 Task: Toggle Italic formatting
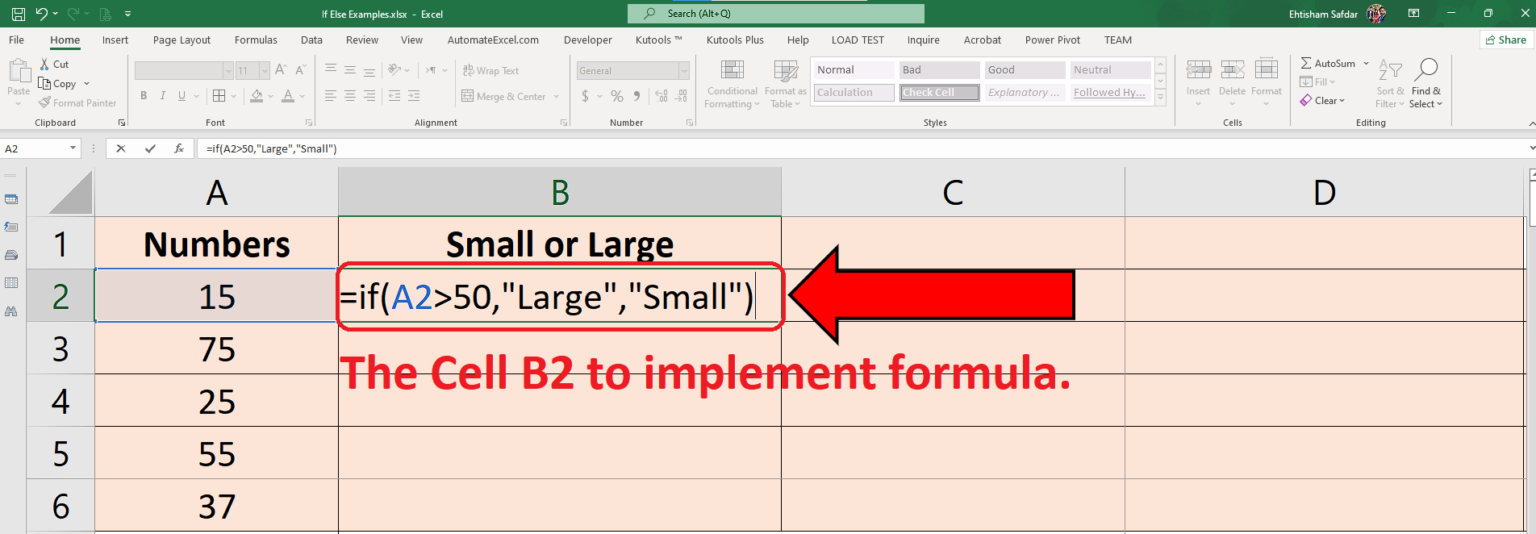point(162,96)
